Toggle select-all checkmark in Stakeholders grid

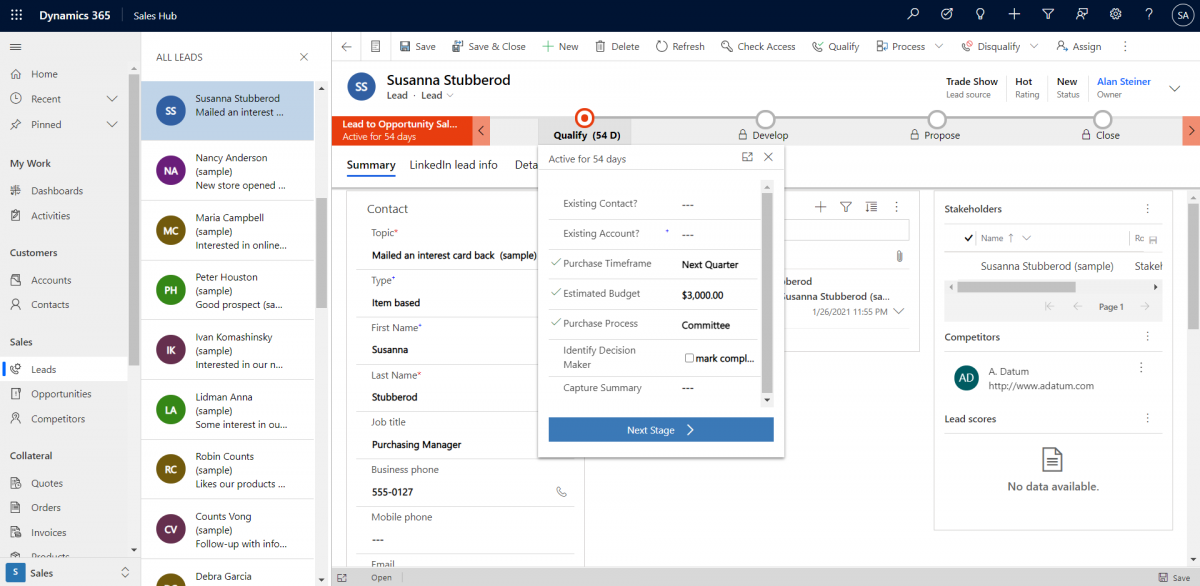click(x=968, y=238)
